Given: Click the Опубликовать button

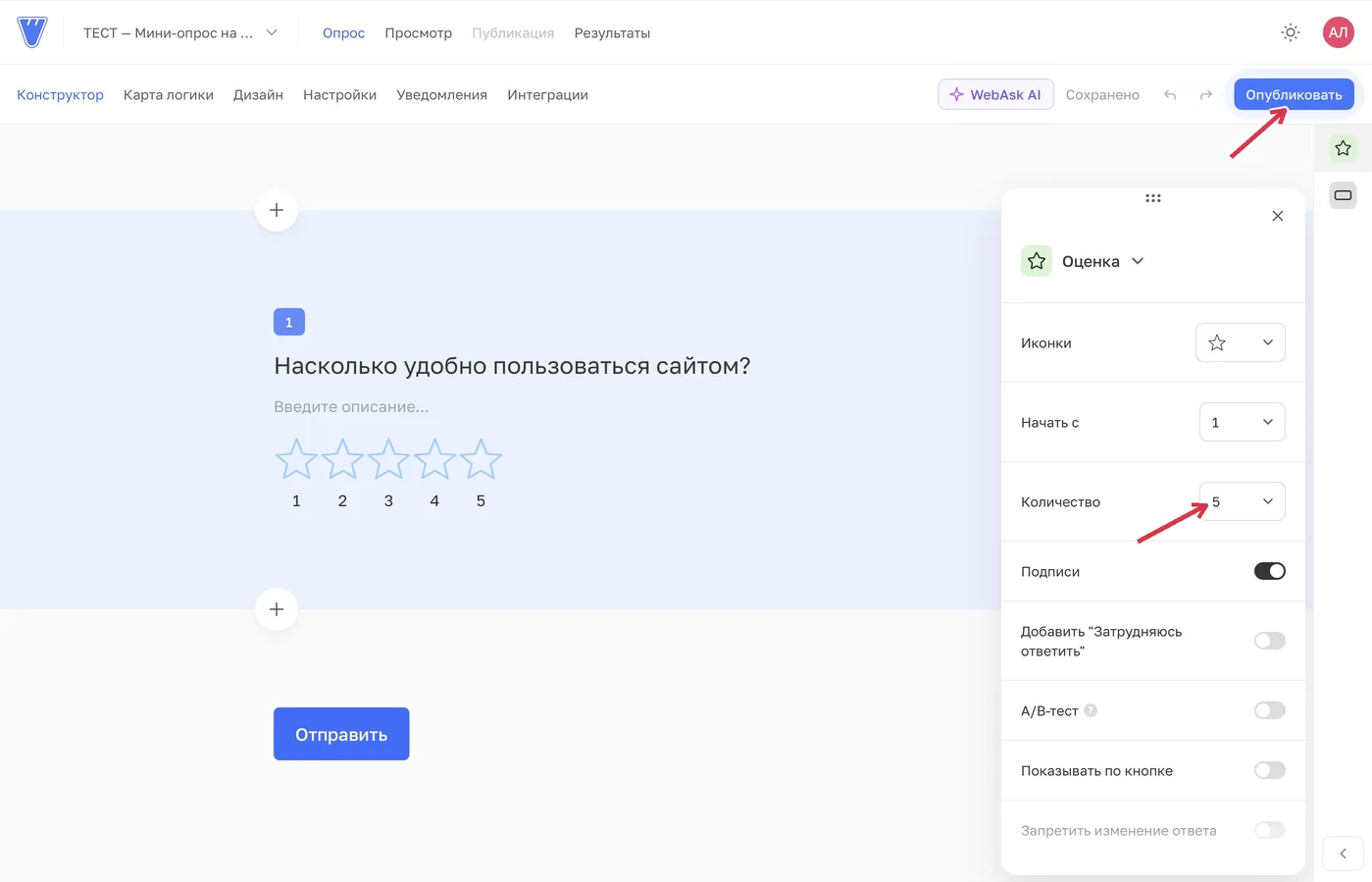Looking at the screenshot, I should [x=1294, y=94].
